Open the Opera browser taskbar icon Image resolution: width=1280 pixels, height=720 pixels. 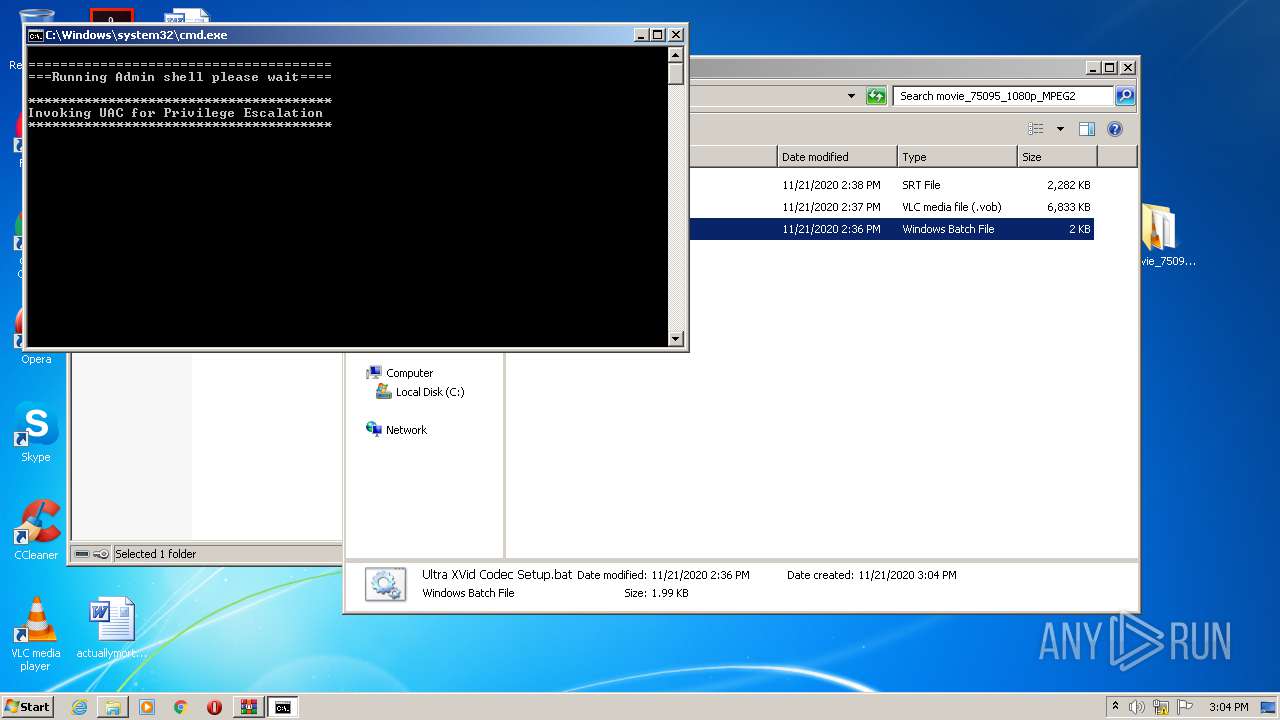[214, 707]
